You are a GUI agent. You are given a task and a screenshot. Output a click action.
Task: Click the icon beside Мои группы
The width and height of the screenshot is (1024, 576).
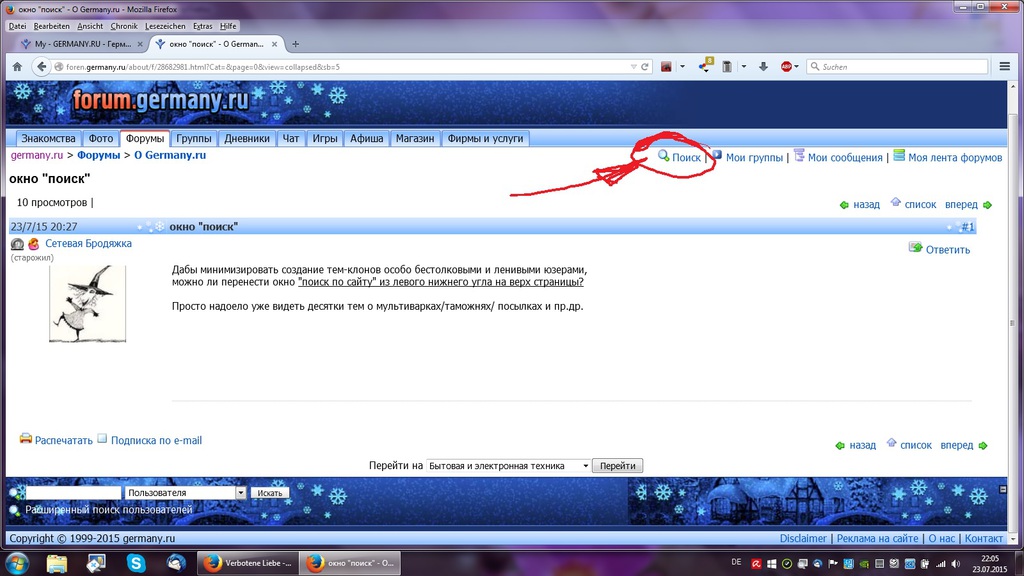click(717, 155)
